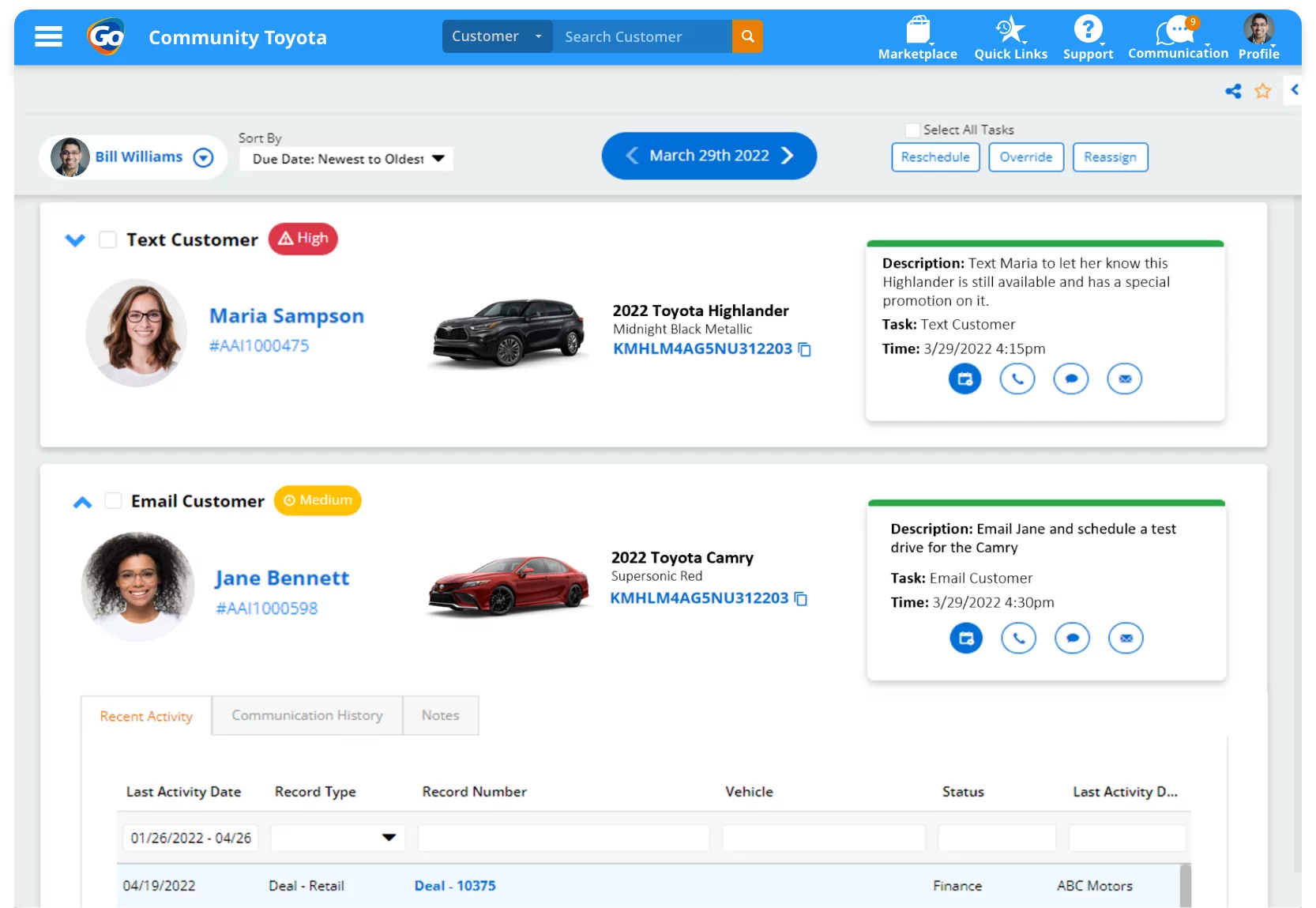
Task: Open Maria Sampson's customer profile
Action: (287, 316)
